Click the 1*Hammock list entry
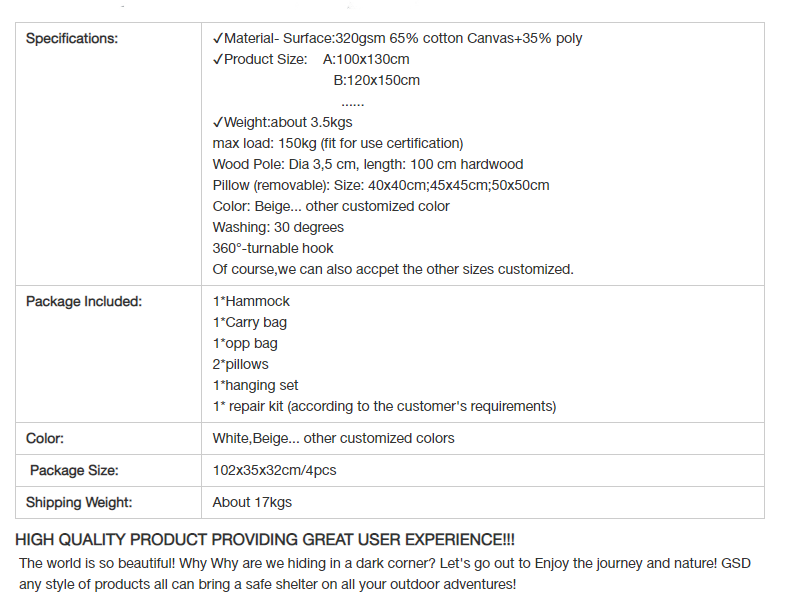 251,301
